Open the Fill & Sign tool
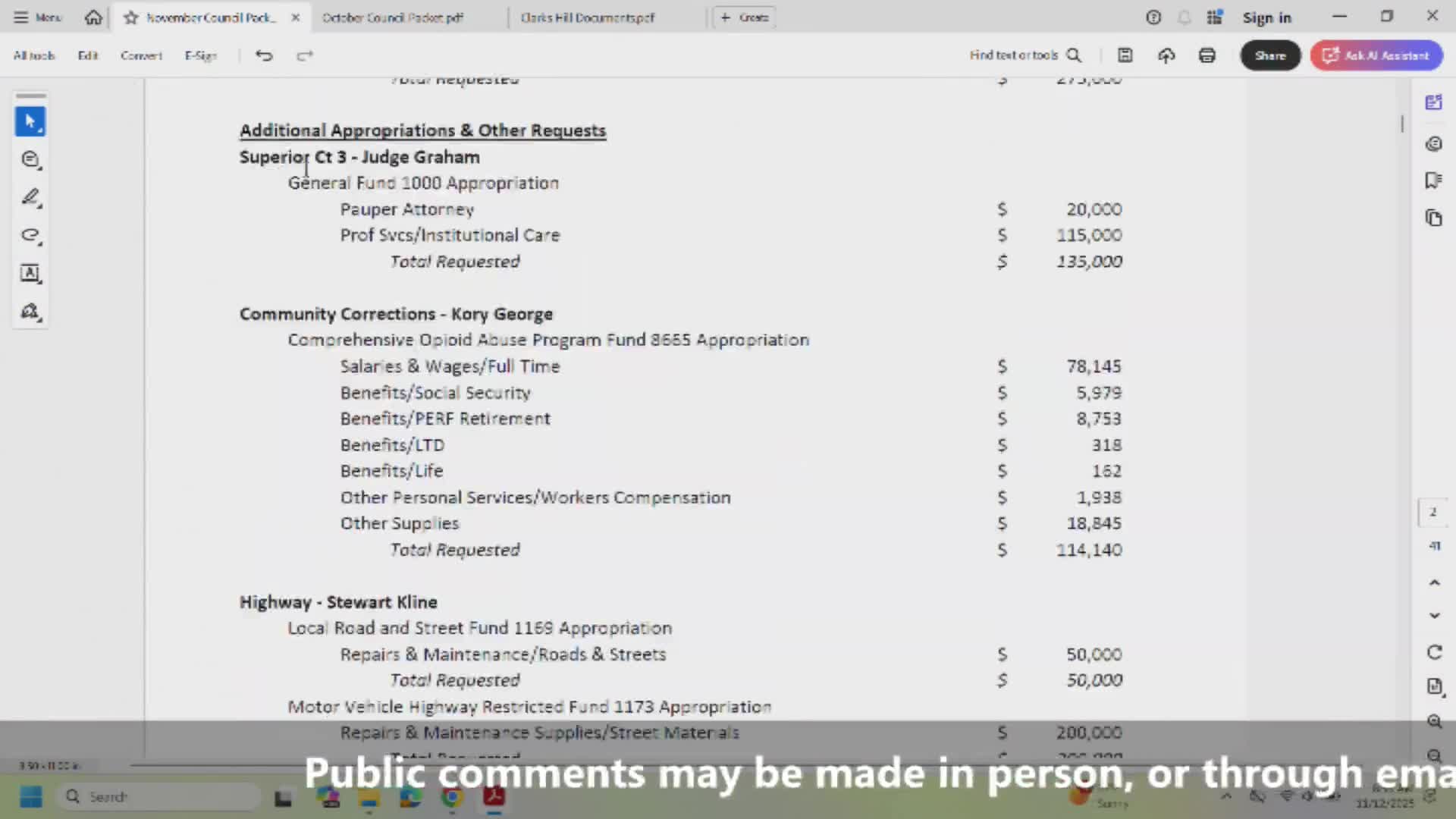Screen dimensions: 1456x819 coord(31,311)
